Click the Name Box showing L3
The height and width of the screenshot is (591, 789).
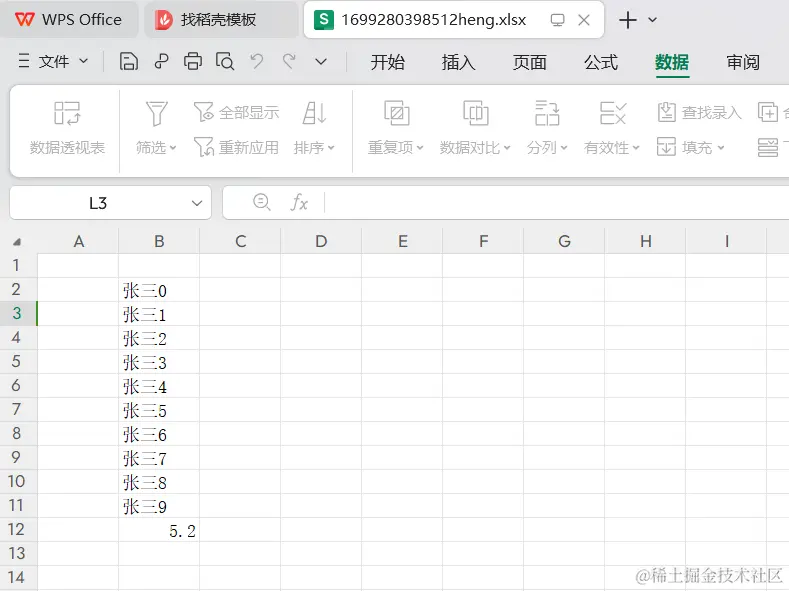tap(98, 203)
